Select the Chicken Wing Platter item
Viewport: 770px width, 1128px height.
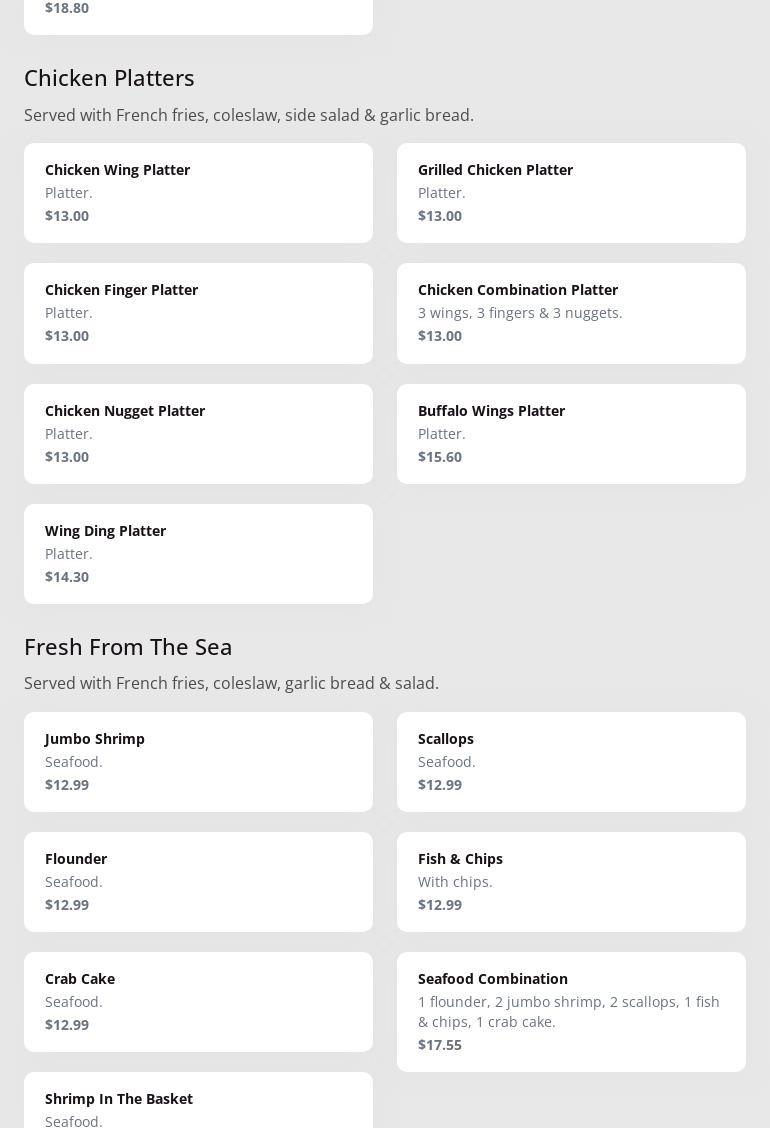point(198,192)
